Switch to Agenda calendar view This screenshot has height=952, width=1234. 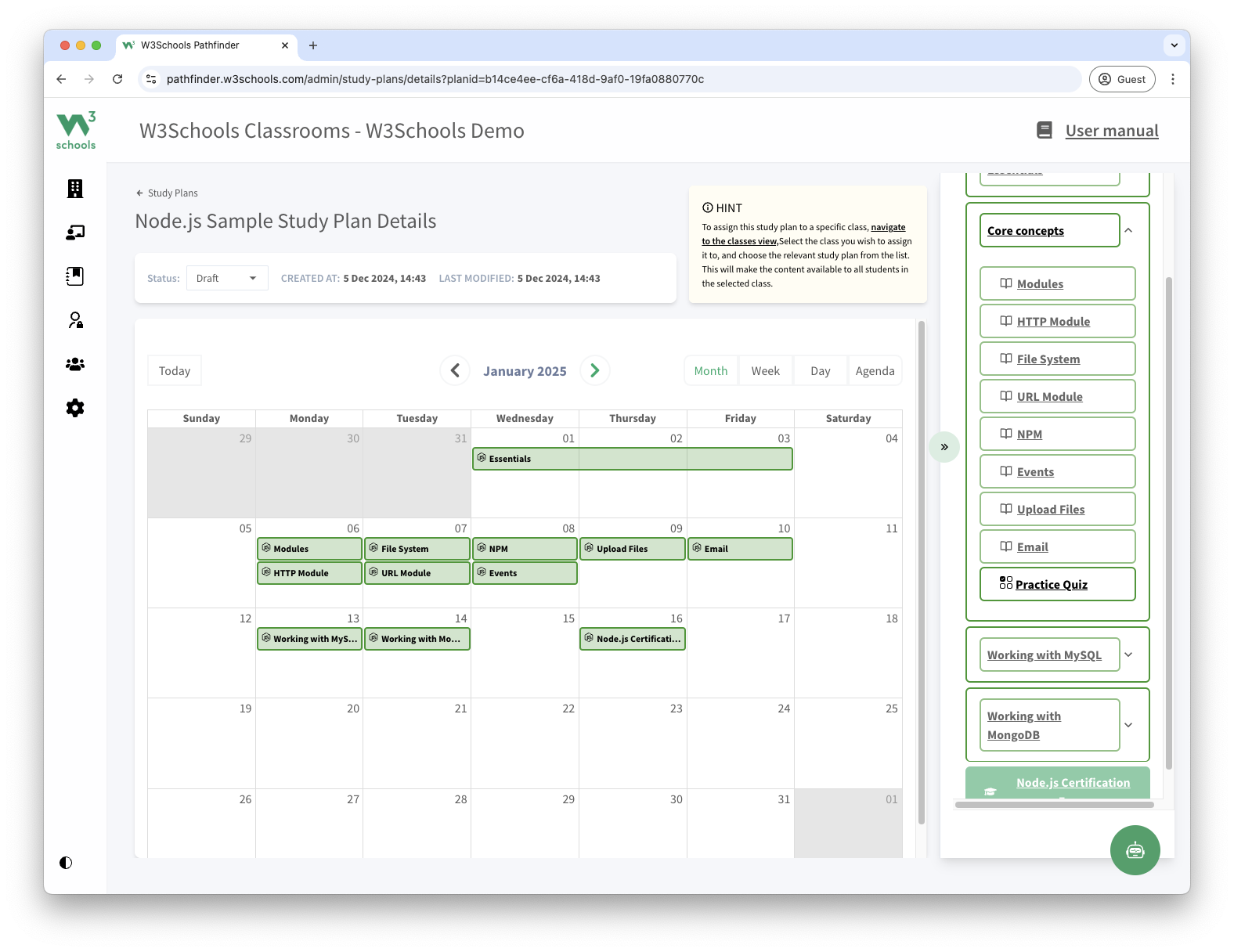click(875, 371)
